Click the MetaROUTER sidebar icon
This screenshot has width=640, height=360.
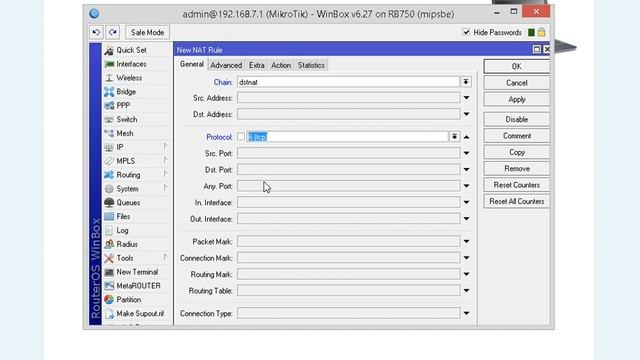(109, 286)
